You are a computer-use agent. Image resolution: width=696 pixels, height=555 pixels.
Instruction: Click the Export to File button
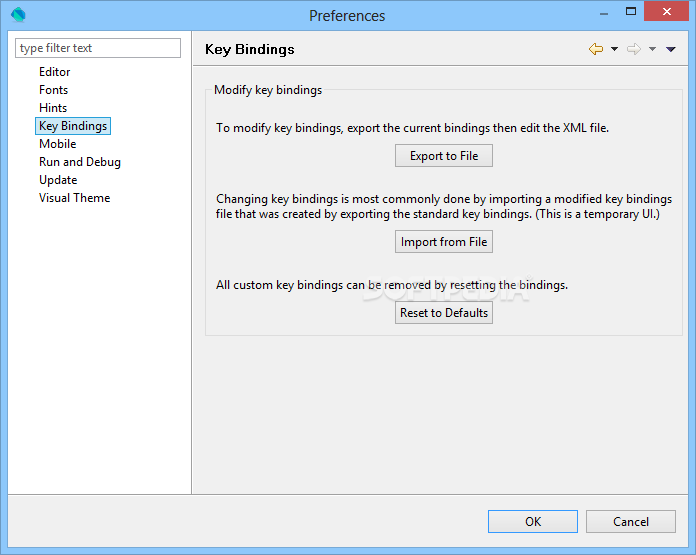pyautogui.click(x=444, y=156)
